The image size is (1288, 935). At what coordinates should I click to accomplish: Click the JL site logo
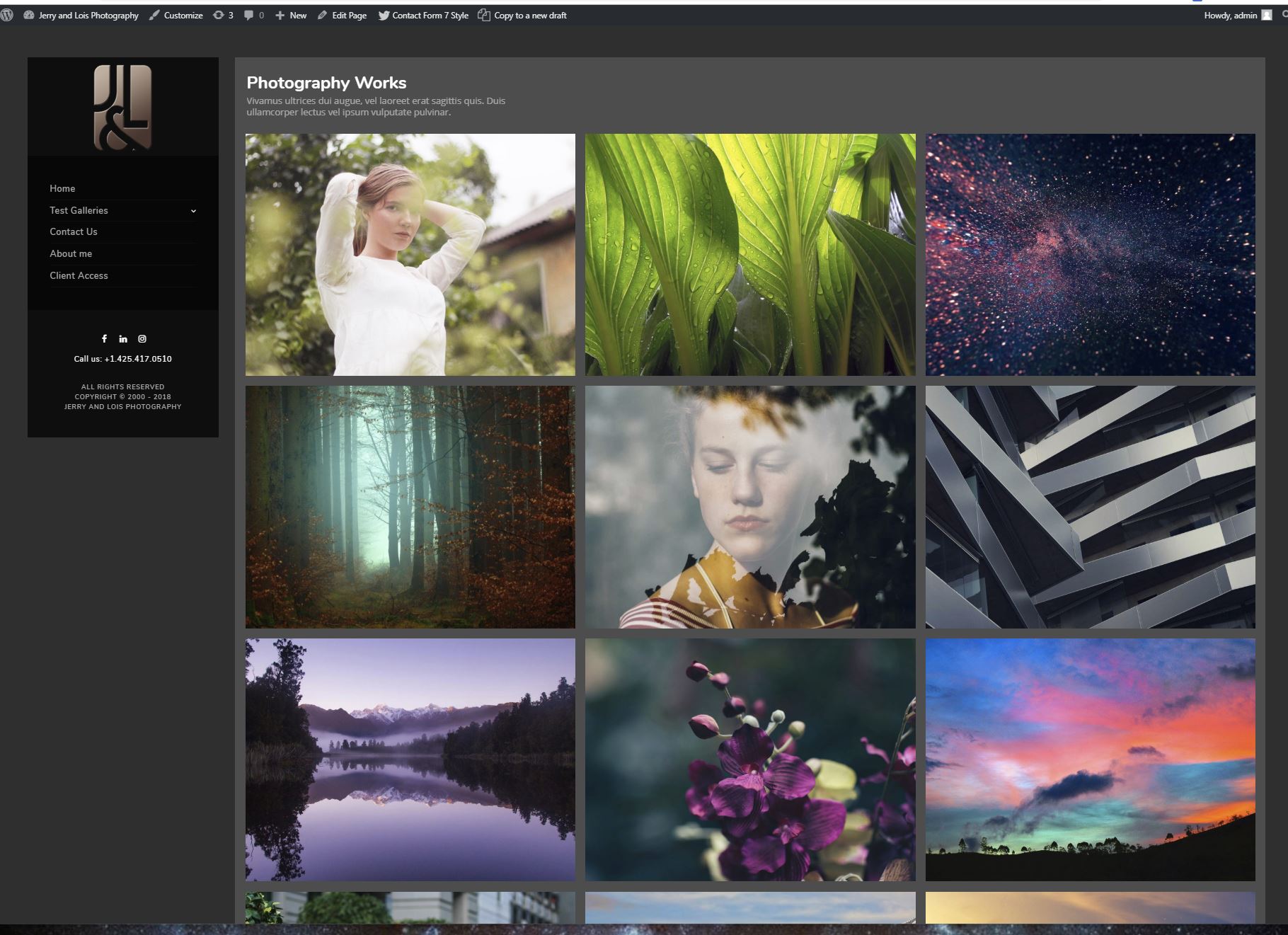point(122,108)
